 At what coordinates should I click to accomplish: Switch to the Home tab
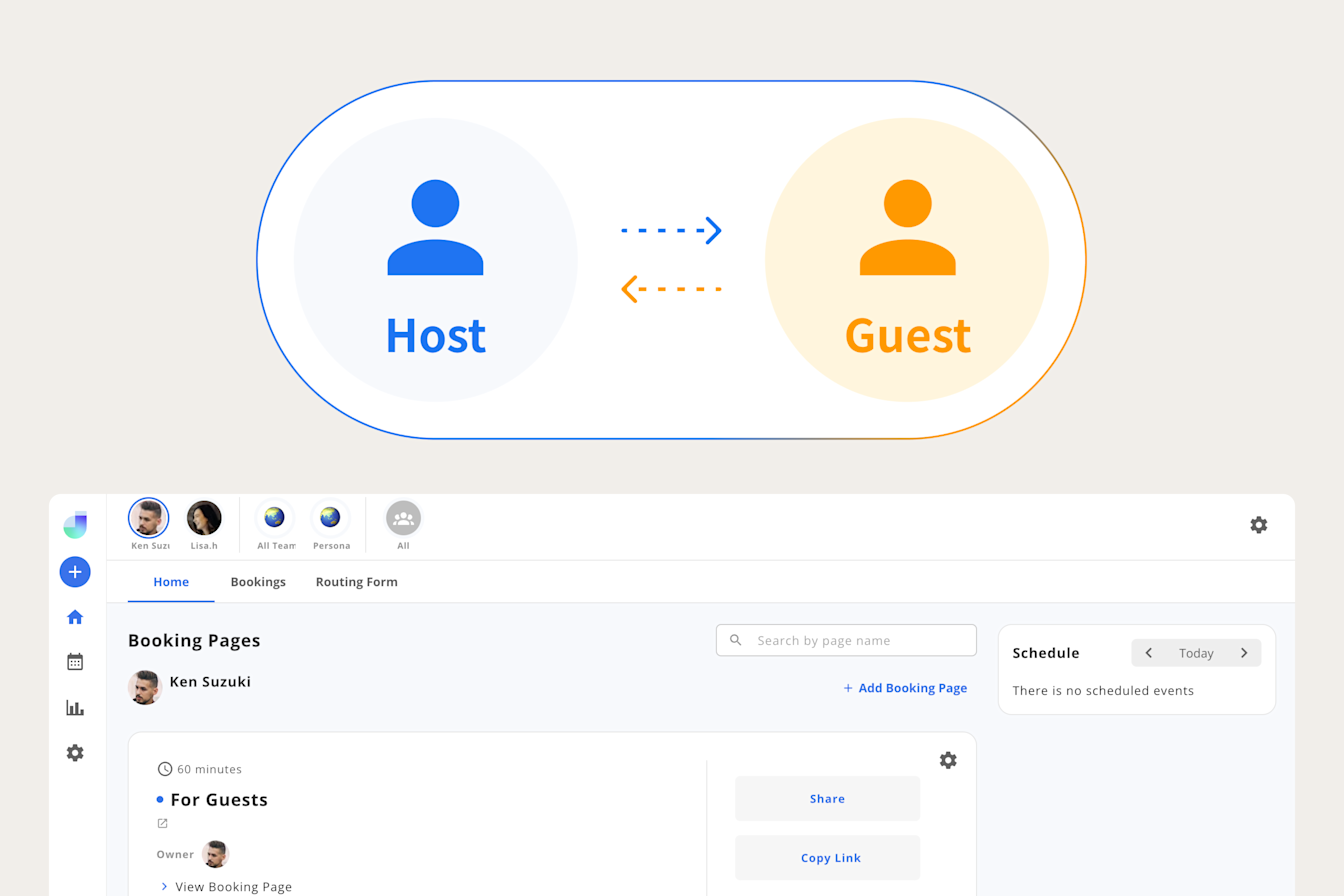click(x=171, y=582)
